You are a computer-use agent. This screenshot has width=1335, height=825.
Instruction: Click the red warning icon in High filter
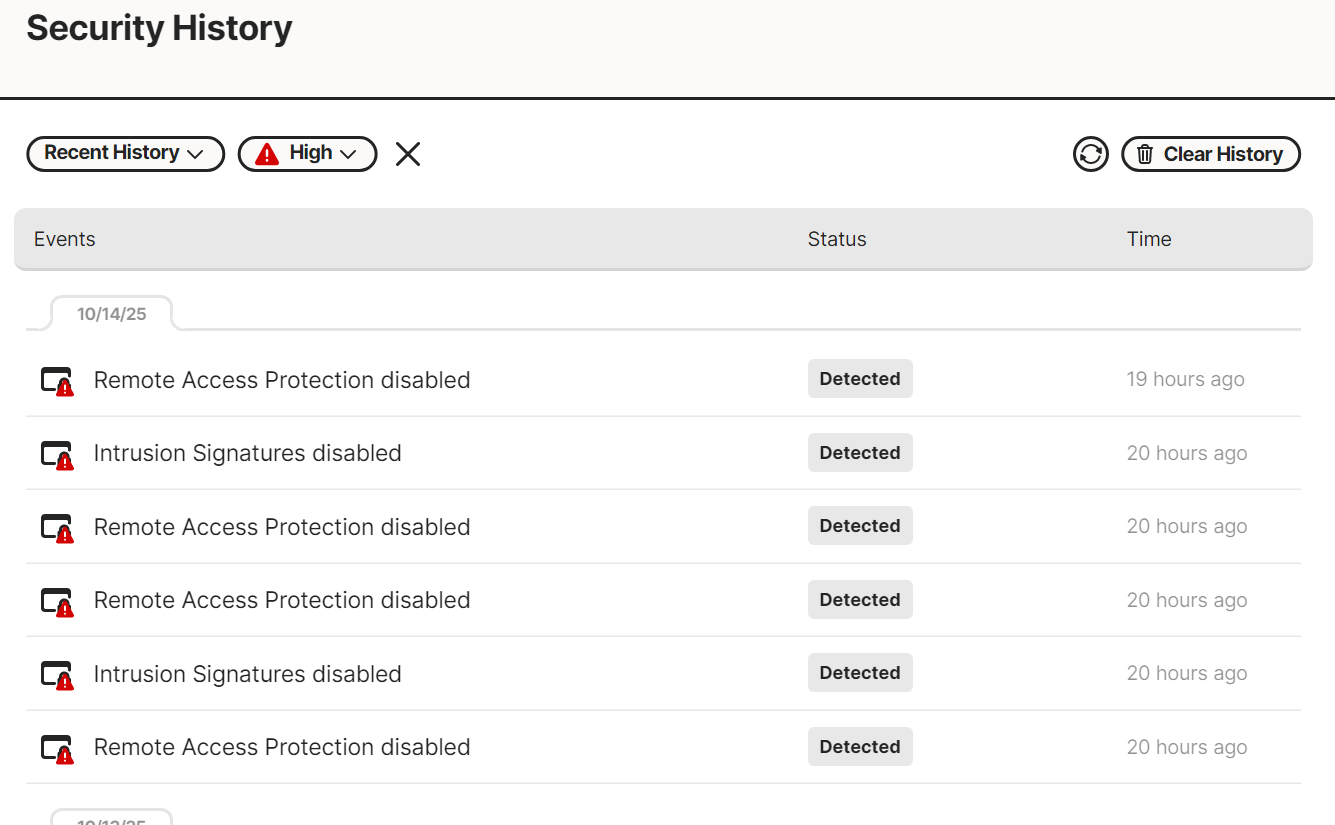(x=267, y=154)
